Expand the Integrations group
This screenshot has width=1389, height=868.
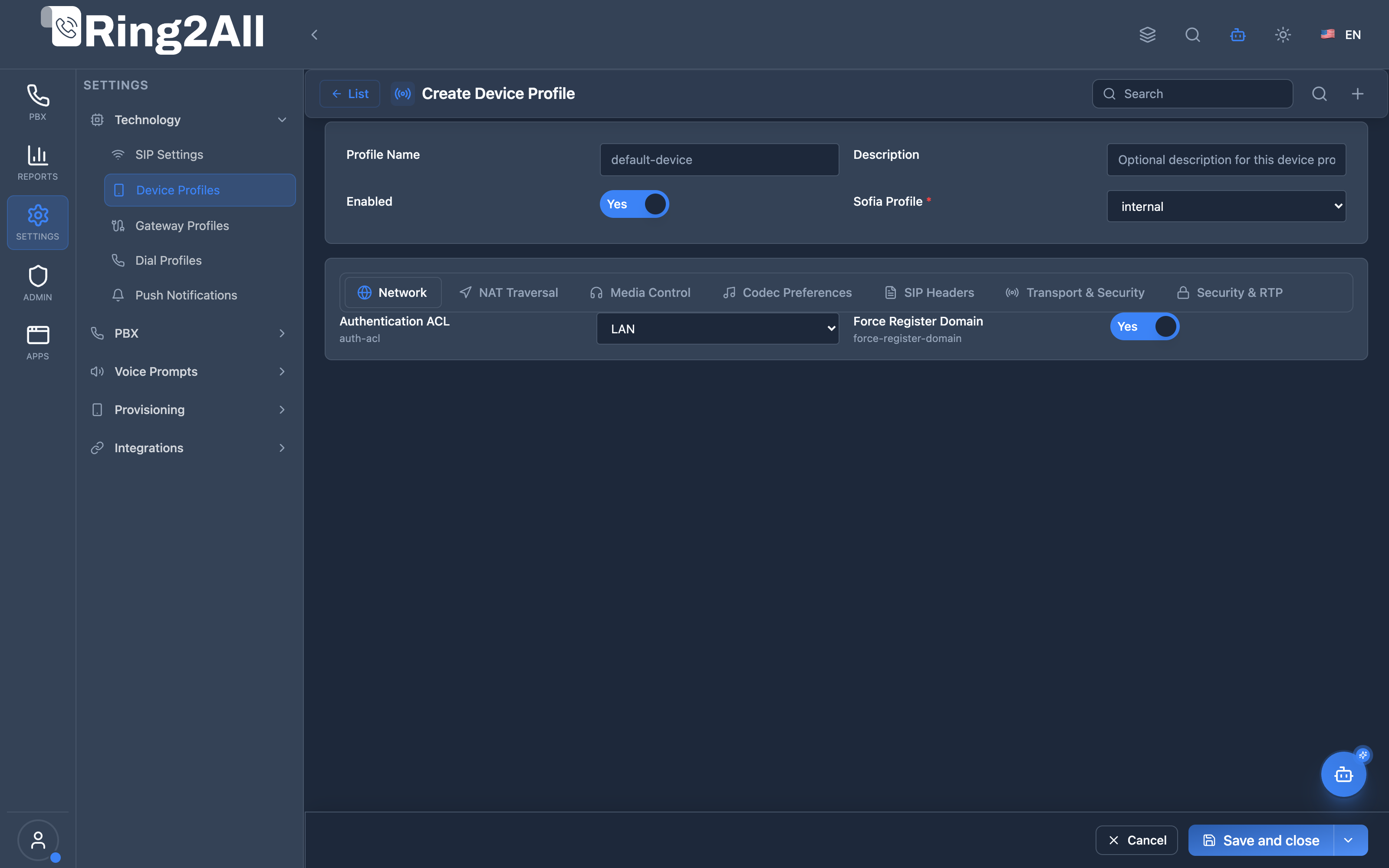189,448
